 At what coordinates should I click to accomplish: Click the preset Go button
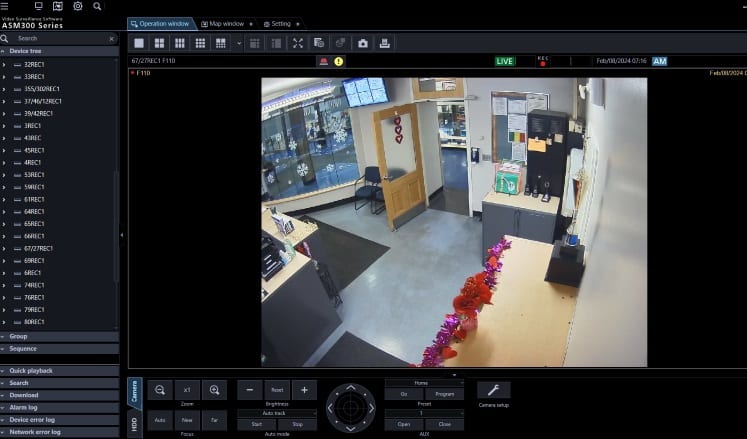404,394
